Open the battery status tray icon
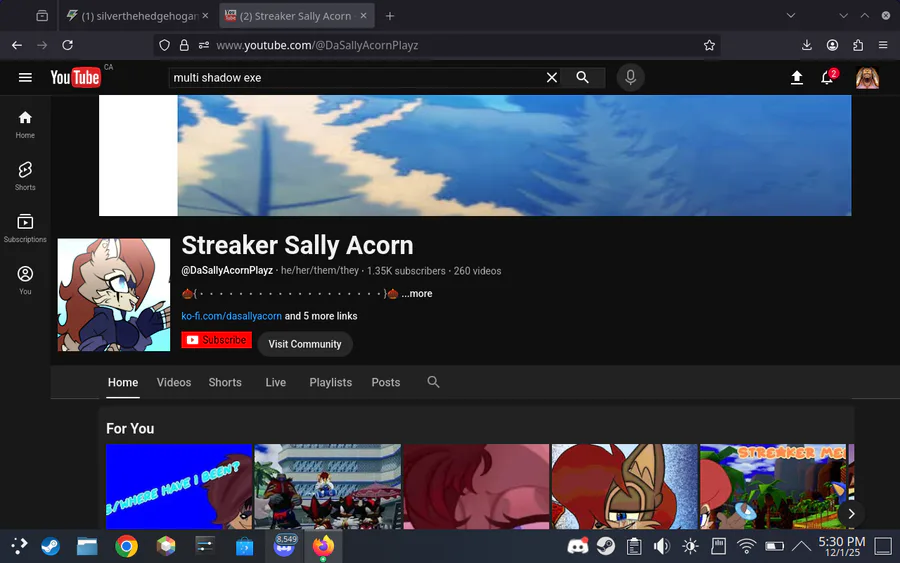This screenshot has height=563, width=900. [774, 546]
